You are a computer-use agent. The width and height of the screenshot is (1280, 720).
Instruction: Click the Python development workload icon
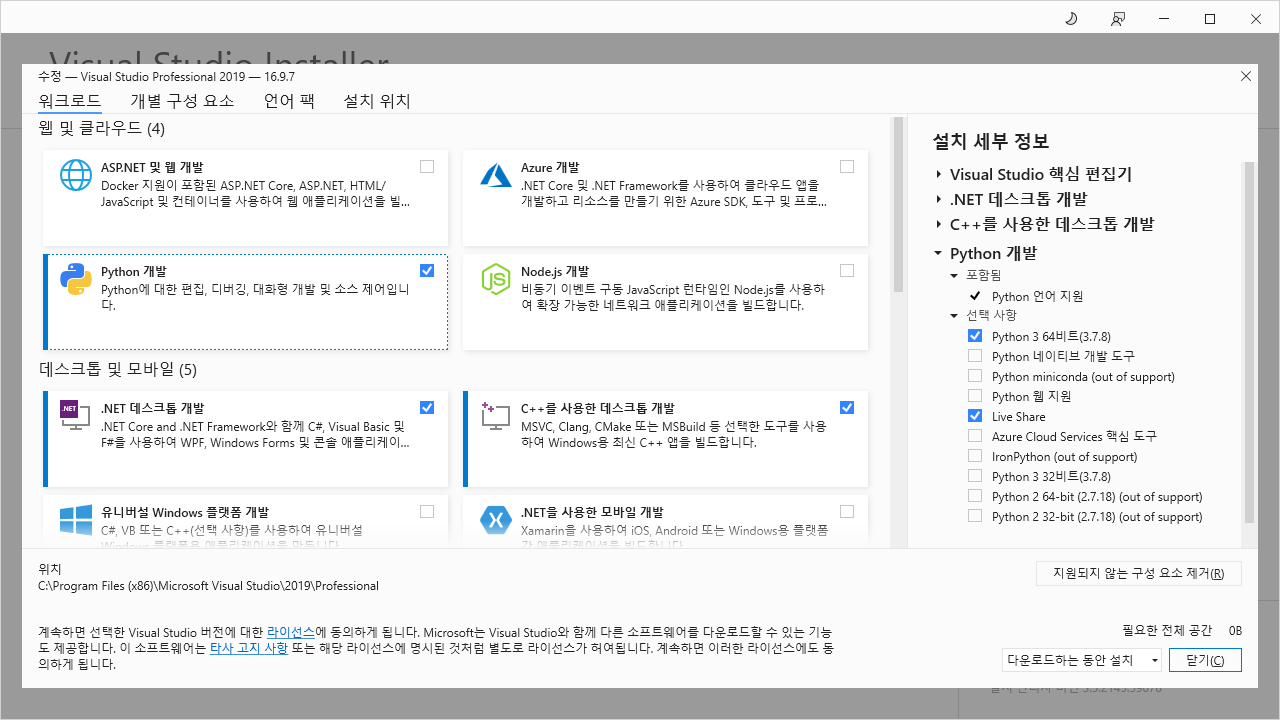click(x=76, y=280)
